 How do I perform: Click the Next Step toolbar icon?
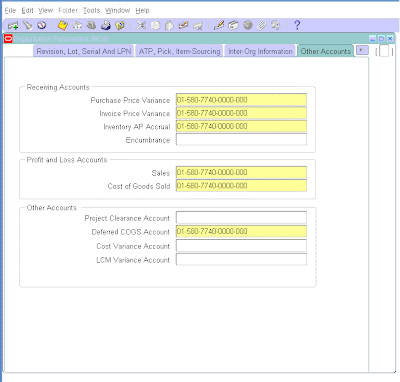coord(77,25)
